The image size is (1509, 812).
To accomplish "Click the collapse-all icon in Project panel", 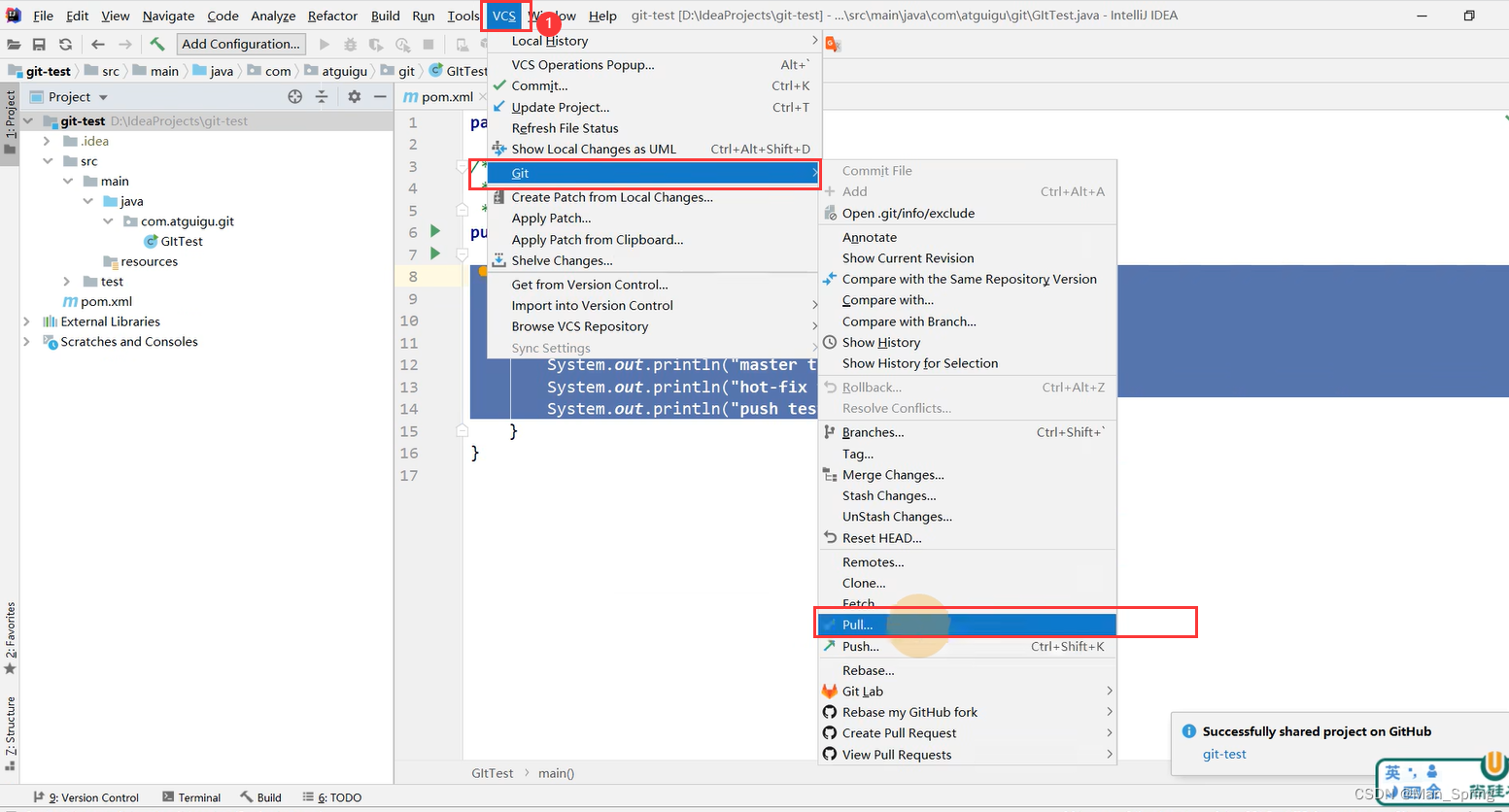I will tap(322, 96).
